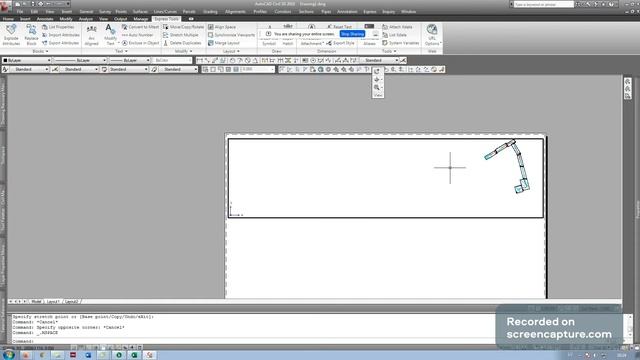Switch to the Insert ribbon tab

[25, 19]
